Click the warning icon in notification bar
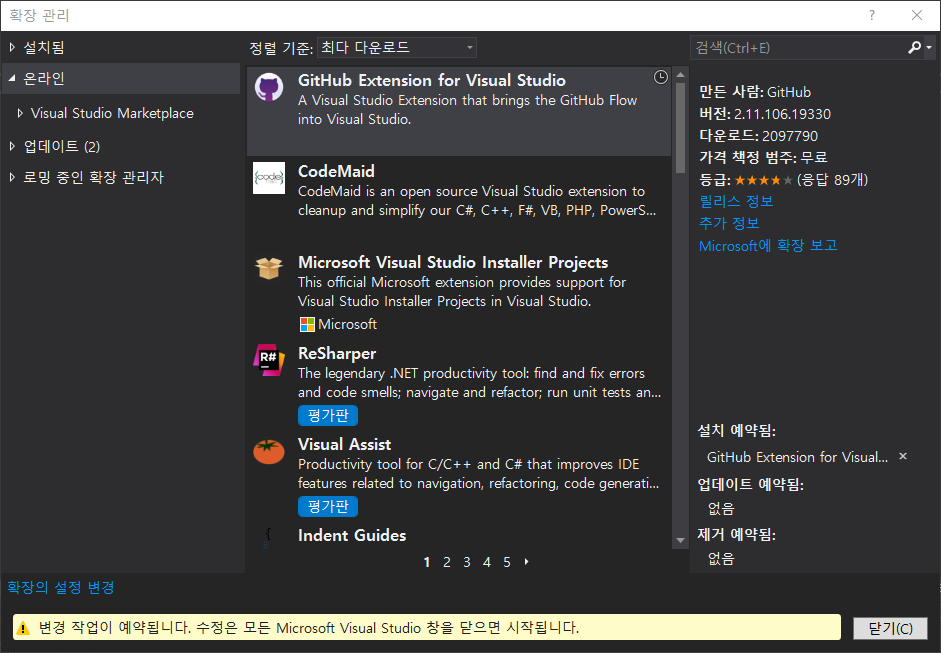The width and height of the screenshot is (941, 653). click(23, 628)
